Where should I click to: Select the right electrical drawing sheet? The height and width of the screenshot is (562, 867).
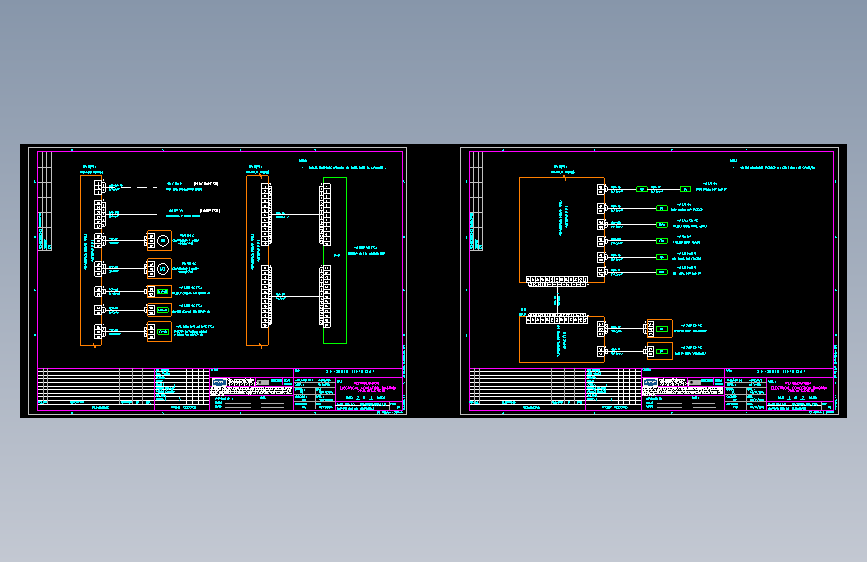pyautogui.click(x=650, y=281)
